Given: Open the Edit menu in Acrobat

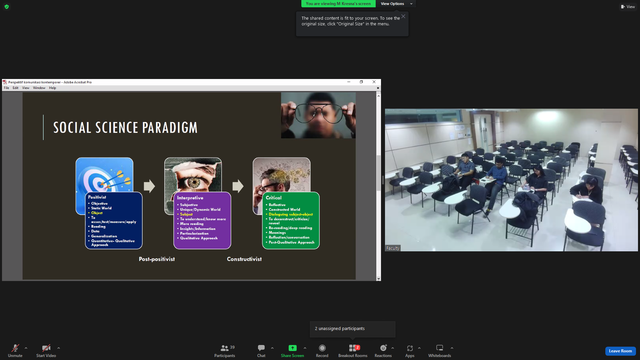Looking at the screenshot, I should (x=16, y=88).
